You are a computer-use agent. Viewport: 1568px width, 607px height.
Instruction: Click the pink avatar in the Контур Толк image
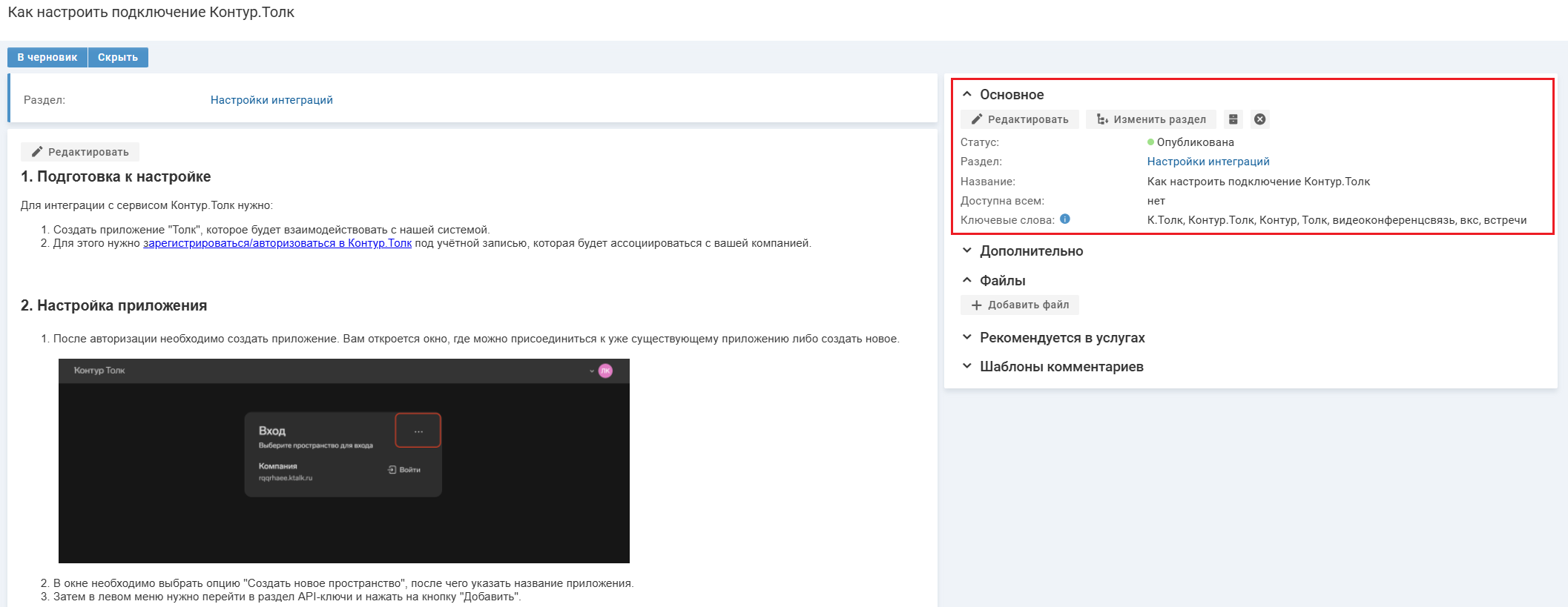coord(605,371)
